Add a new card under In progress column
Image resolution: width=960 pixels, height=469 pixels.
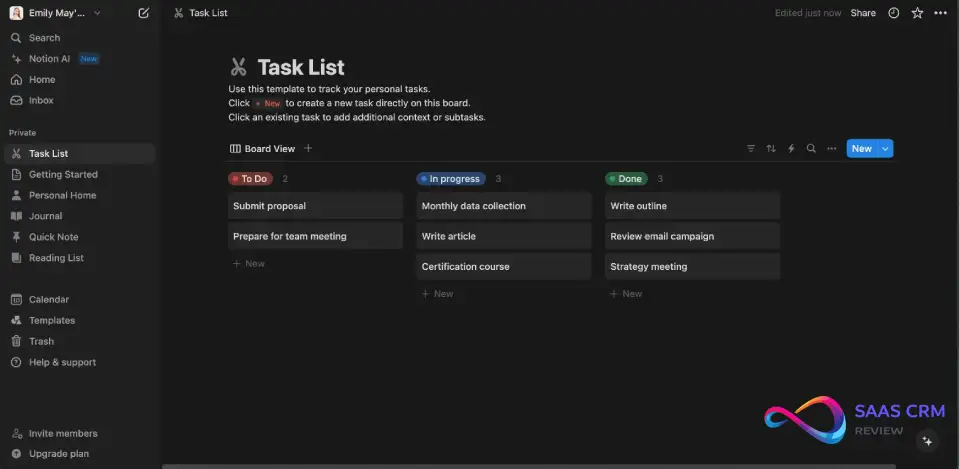(438, 294)
